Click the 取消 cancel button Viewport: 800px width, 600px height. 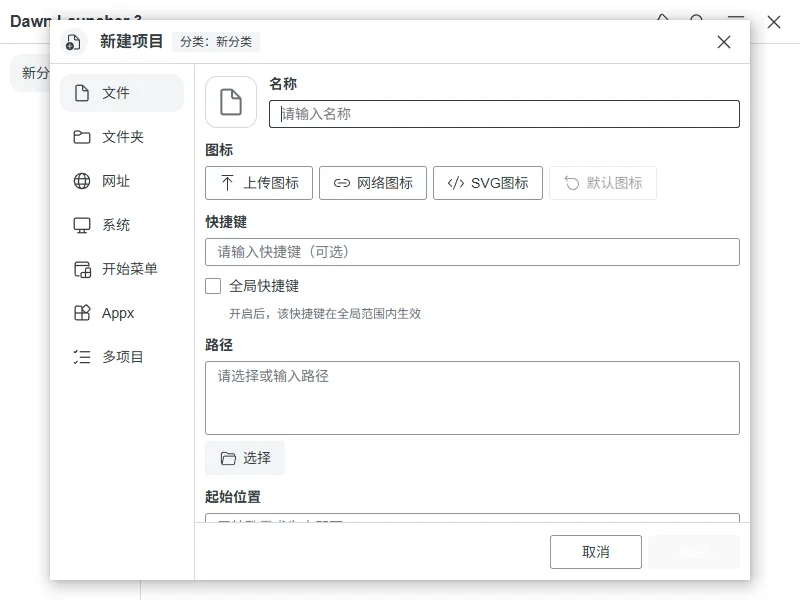[x=595, y=552]
